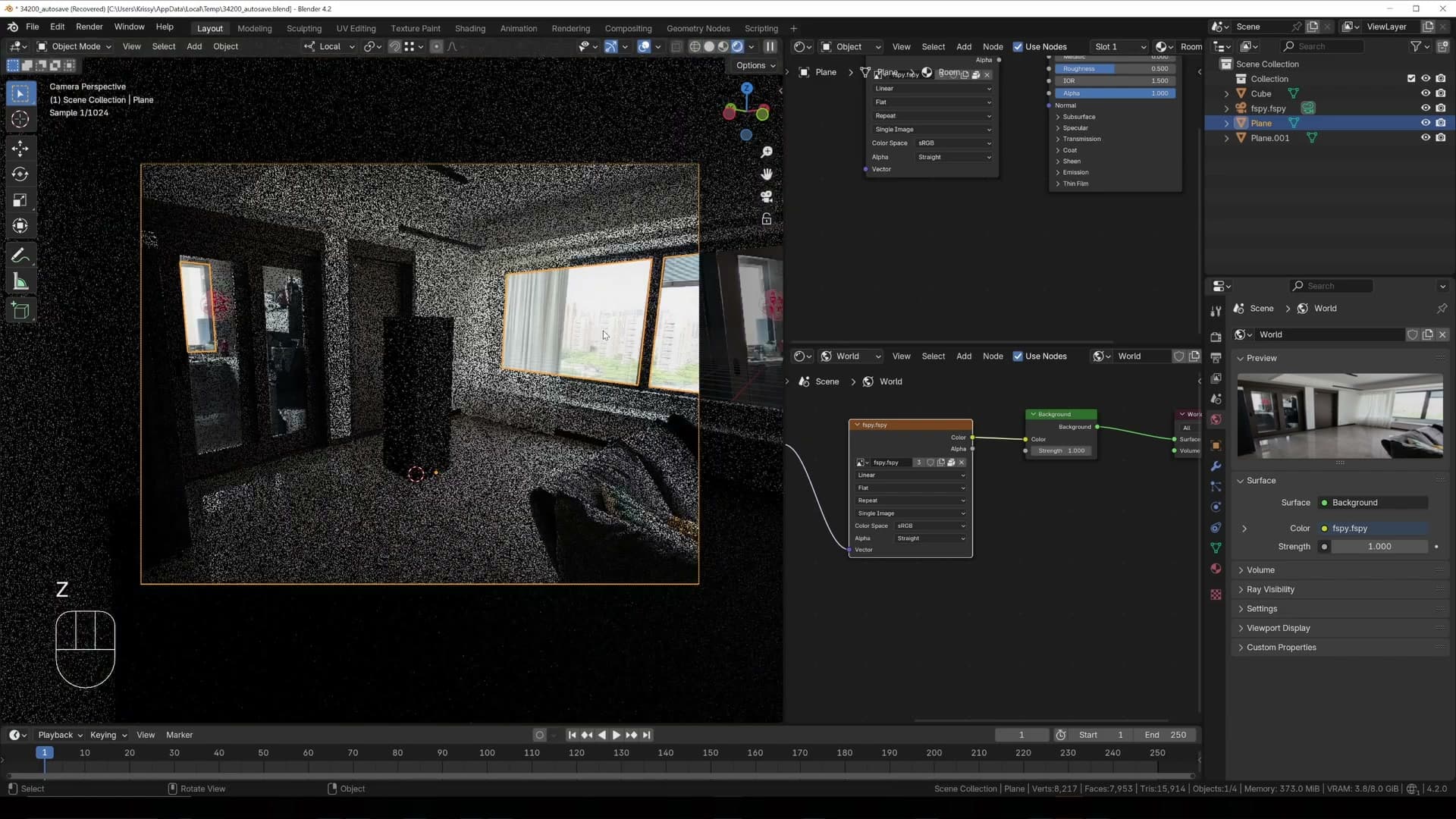1456x819 pixels.
Task: Open the Texture properties tab icon
Action: coord(1216,595)
